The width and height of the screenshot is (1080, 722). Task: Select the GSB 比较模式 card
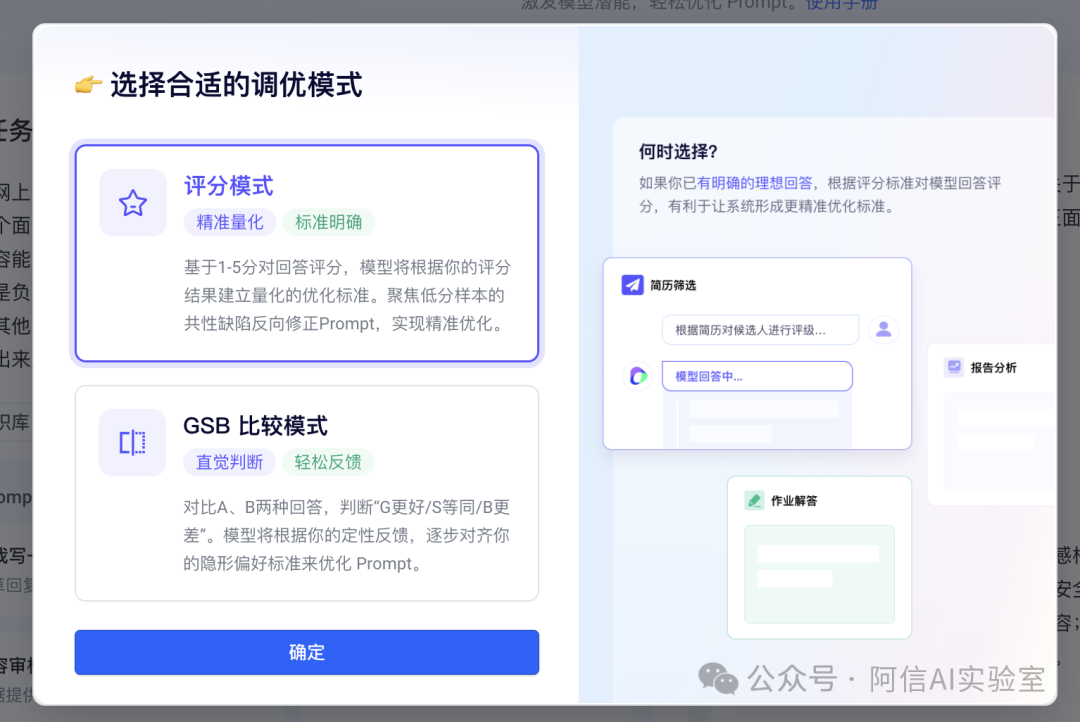click(307, 493)
